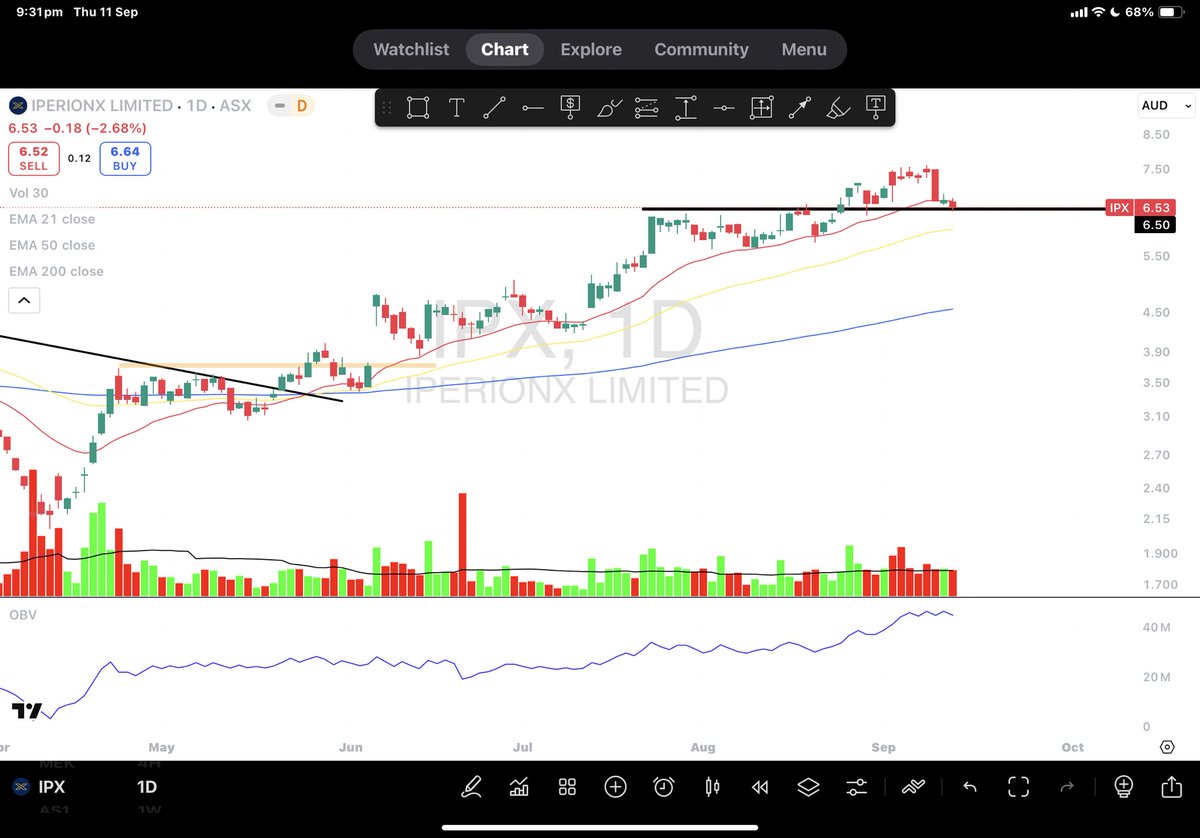Tap the add symbol plus circle
The height and width of the screenshot is (838, 1200).
coord(615,787)
